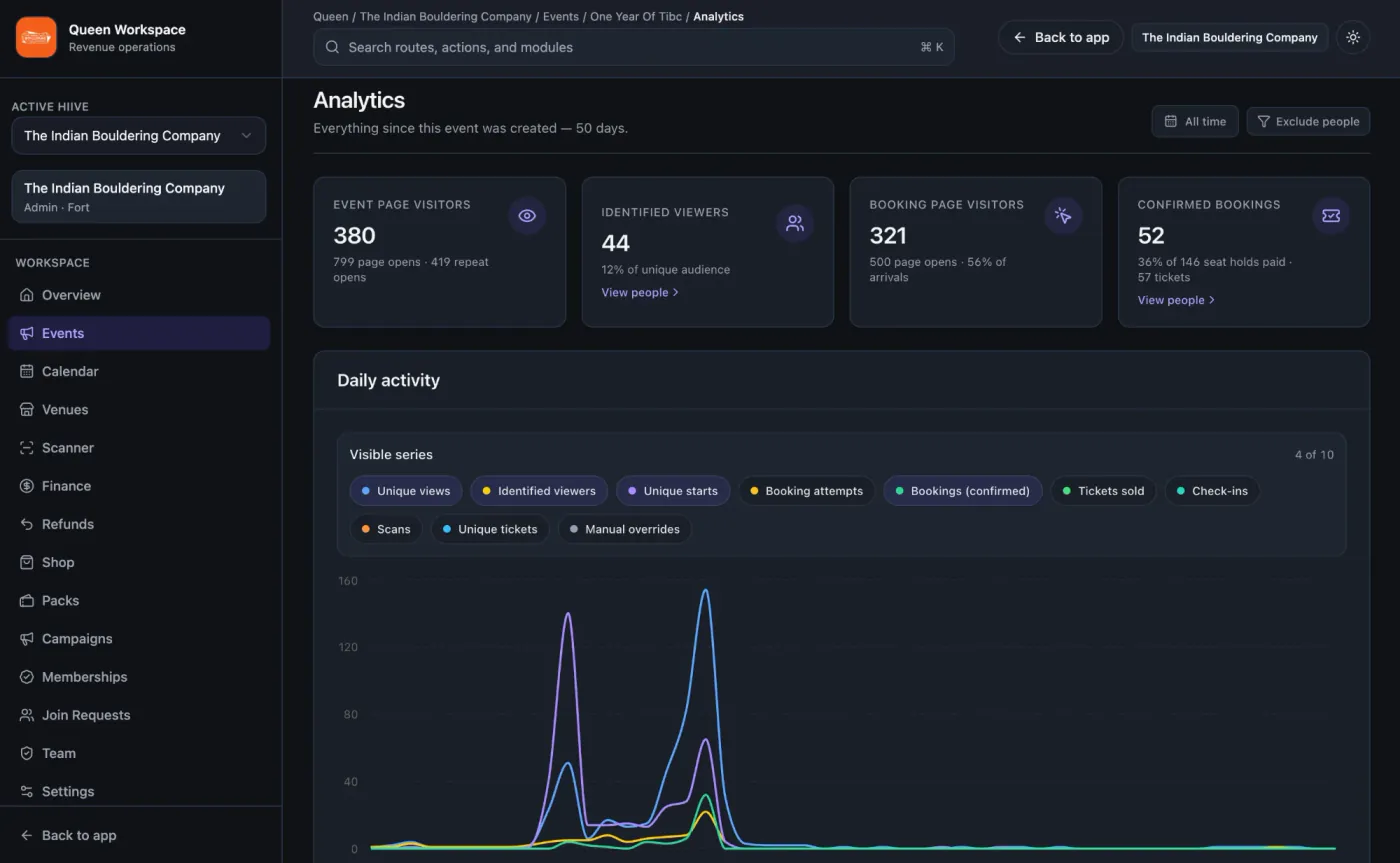Viewport: 1400px width, 863px height.
Task: Toggle the Unique views series chip
Action: click(x=406, y=491)
